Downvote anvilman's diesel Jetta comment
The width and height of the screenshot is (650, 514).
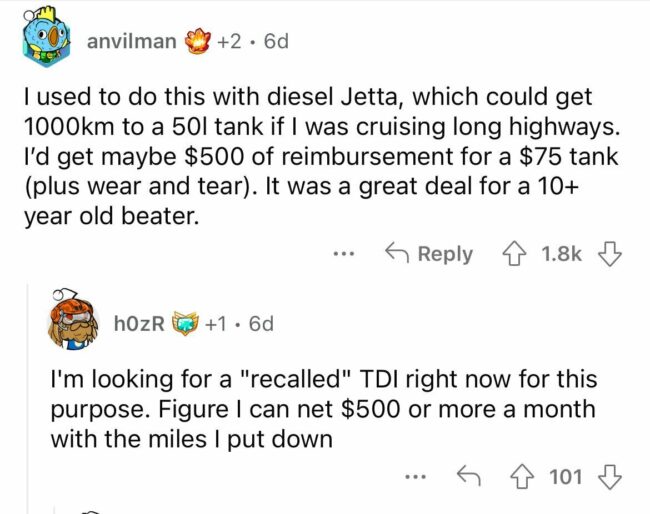(609, 254)
